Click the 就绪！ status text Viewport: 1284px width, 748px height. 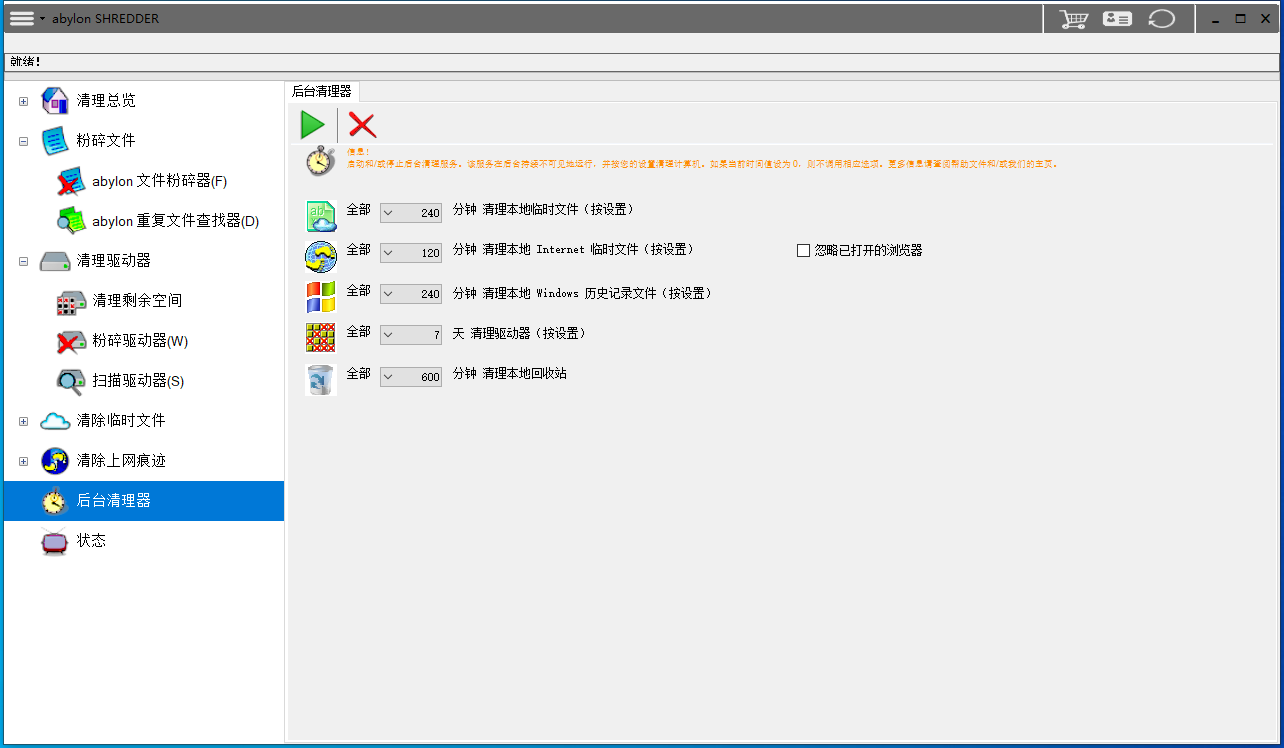point(26,62)
